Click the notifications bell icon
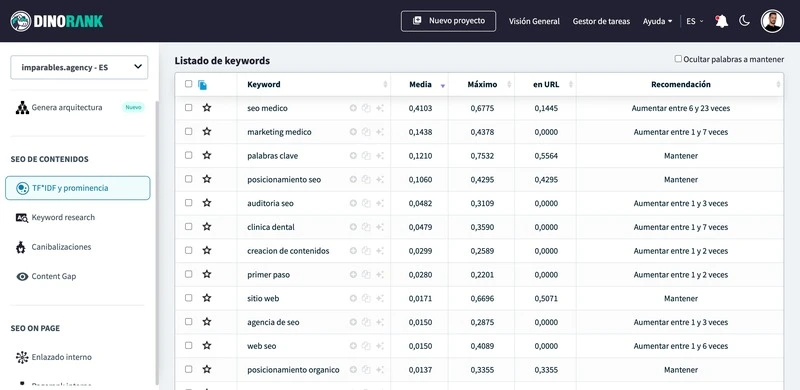The image size is (800, 390). point(721,21)
